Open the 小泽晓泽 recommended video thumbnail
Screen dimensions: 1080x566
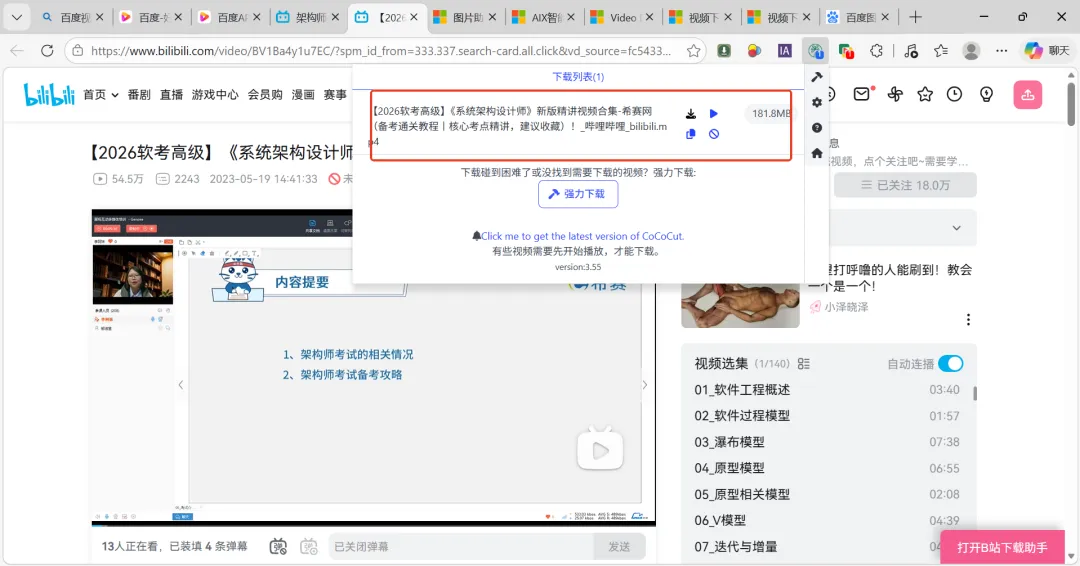click(x=740, y=305)
